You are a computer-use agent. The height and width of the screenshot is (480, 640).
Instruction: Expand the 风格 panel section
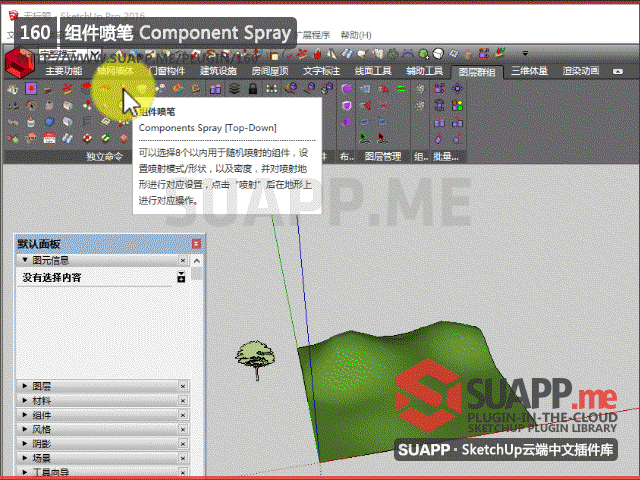25,429
